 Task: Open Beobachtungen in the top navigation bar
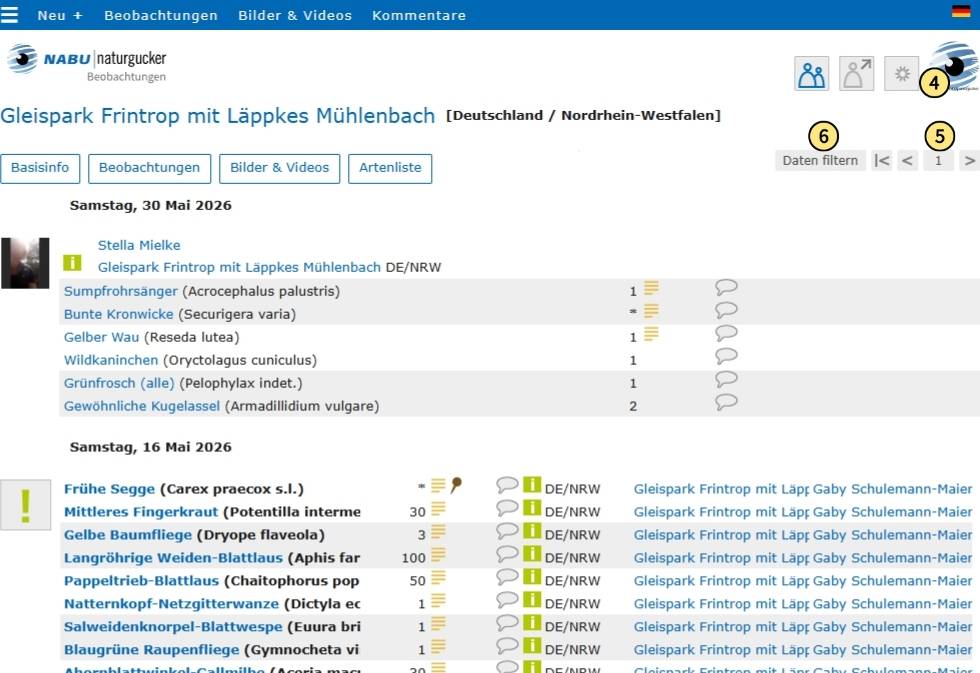coord(161,15)
